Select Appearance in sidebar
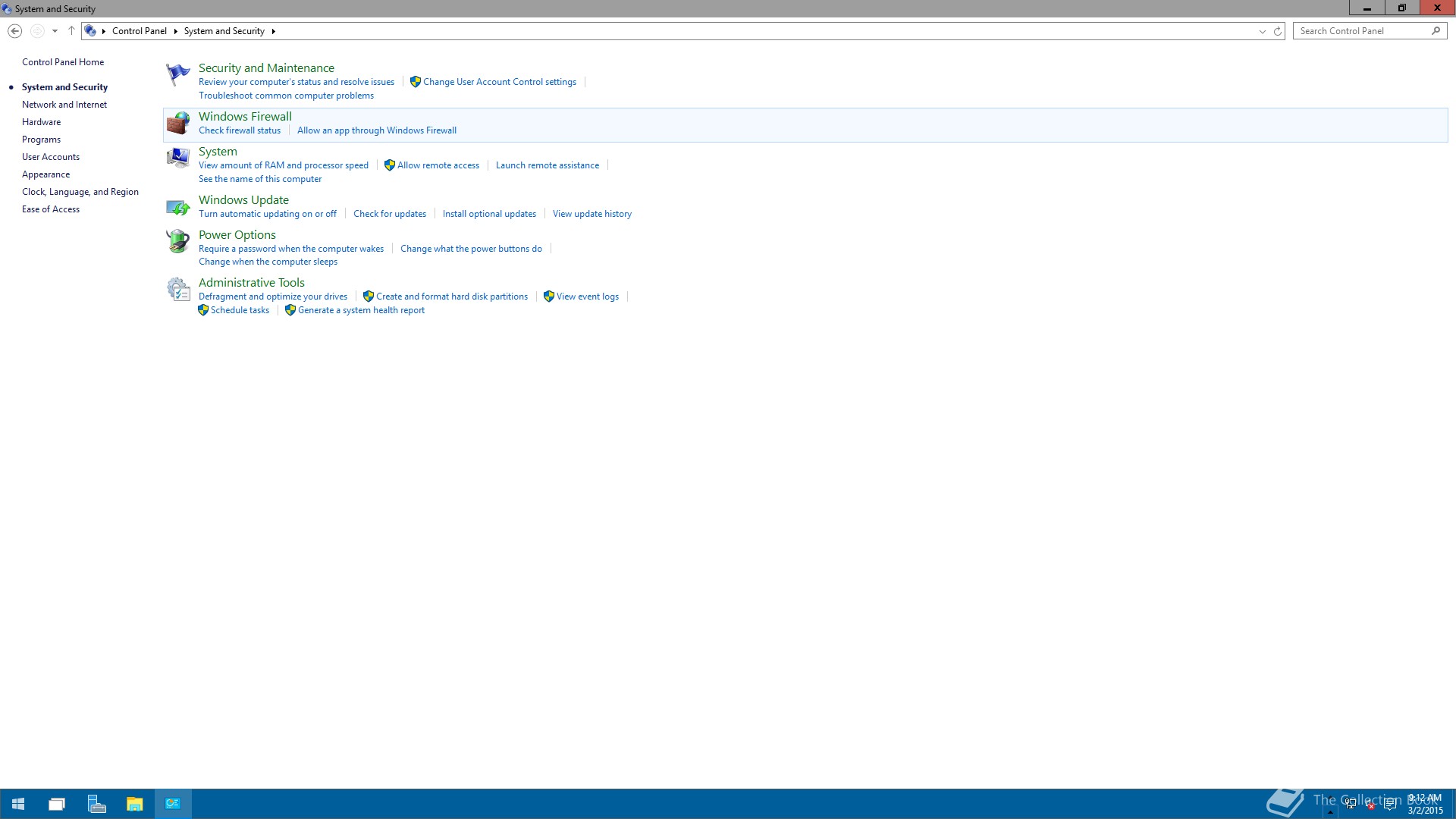 (46, 174)
